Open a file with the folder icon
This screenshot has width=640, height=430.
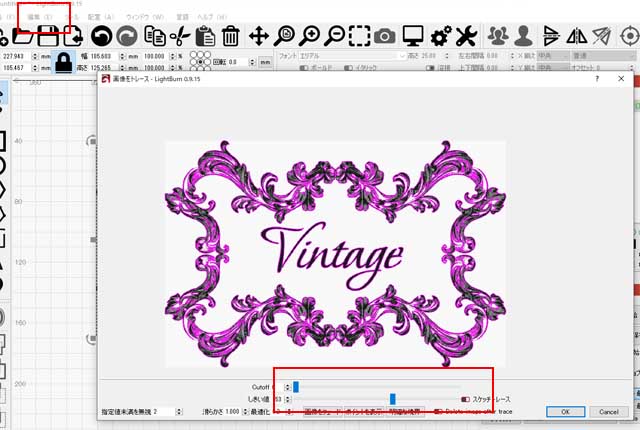pyautogui.click(x=23, y=36)
